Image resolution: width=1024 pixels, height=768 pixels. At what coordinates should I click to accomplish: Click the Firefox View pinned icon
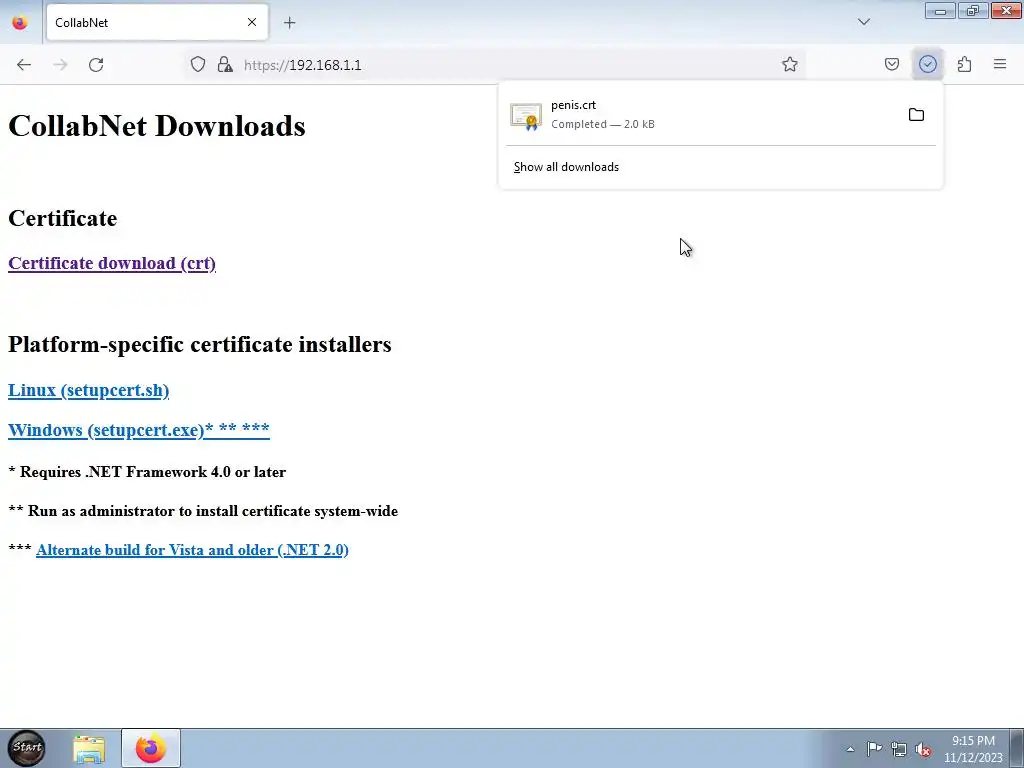(20, 22)
